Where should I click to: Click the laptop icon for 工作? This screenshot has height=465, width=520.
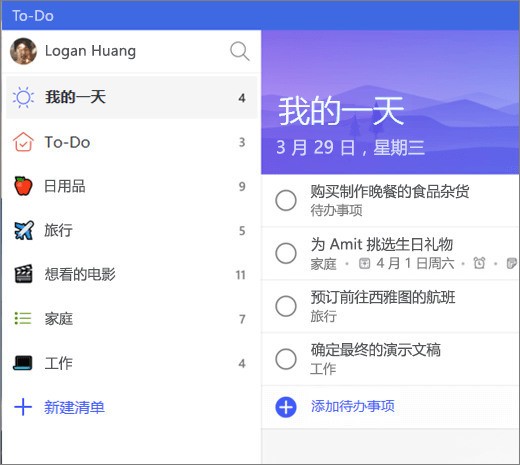pyautogui.click(x=23, y=363)
